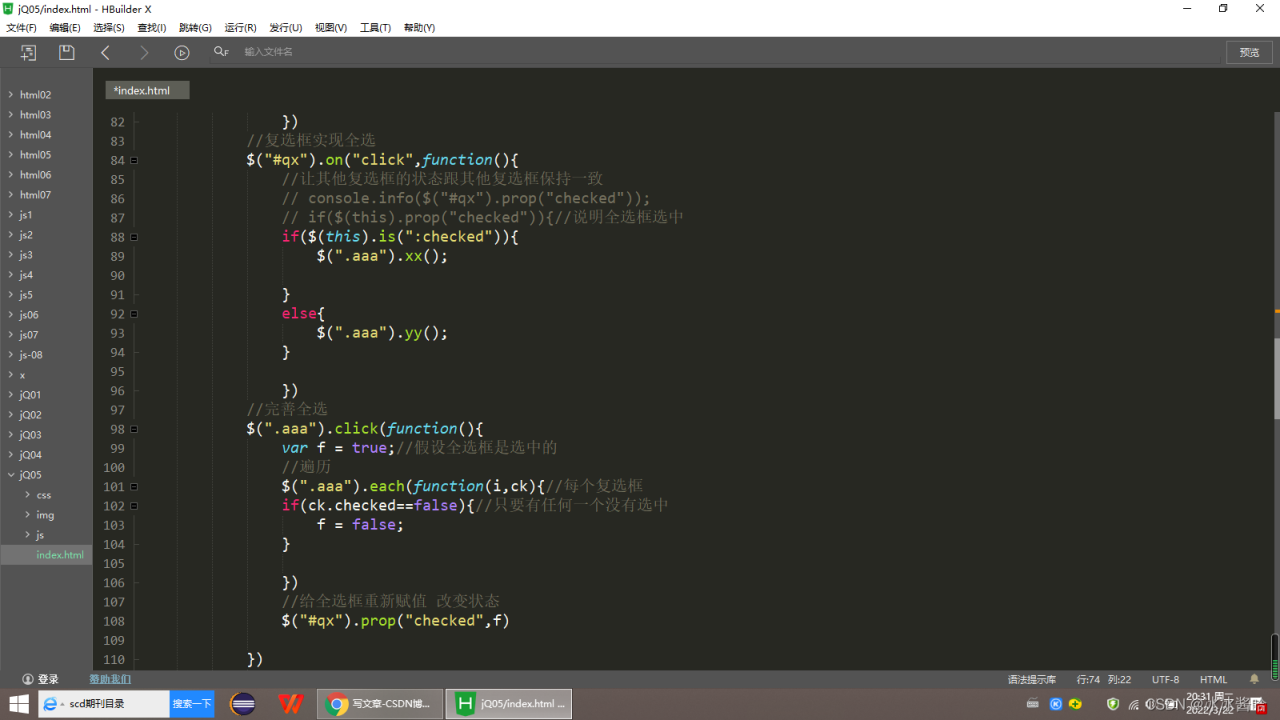This screenshot has width=1280, height=720.
Task: Select index.html in the project tree
Action: pos(60,555)
